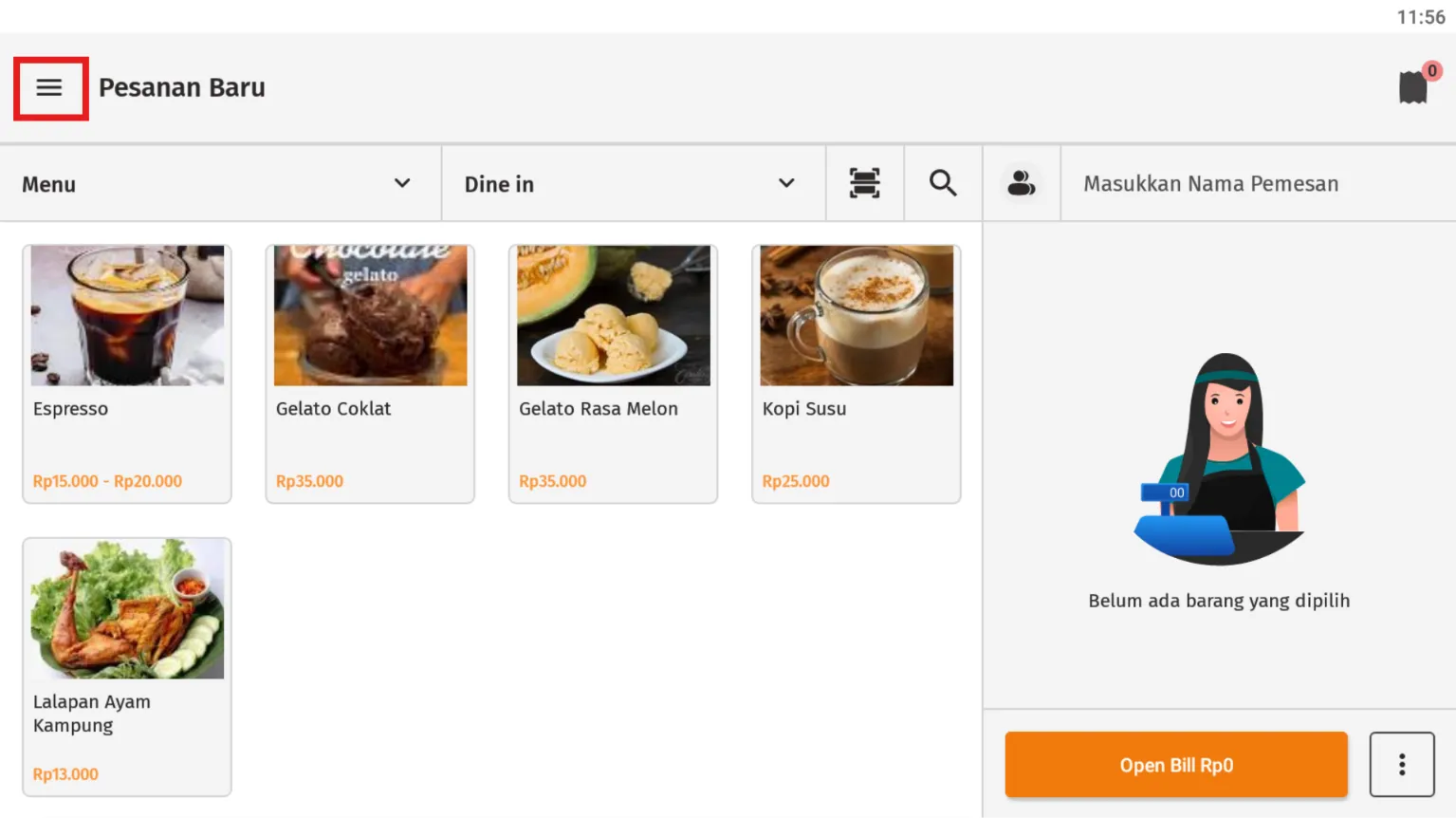Screen dimensions: 1456x818
Task: Open the saved bills icon with badge
Action: click(1417, 85)
